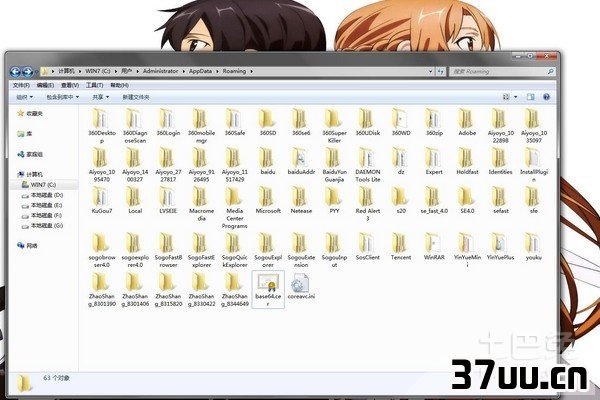Select 本地磁盘 (G:) in navigation pane
Viewport: 600px width, 400px height.
(x=42, y=226)
